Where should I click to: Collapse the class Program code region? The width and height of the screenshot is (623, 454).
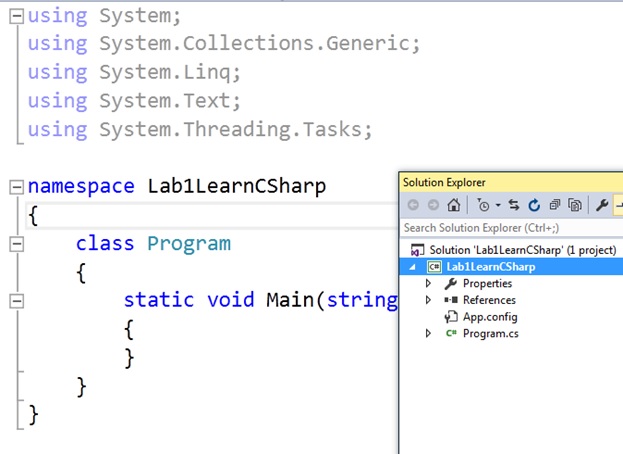(16, 243)
